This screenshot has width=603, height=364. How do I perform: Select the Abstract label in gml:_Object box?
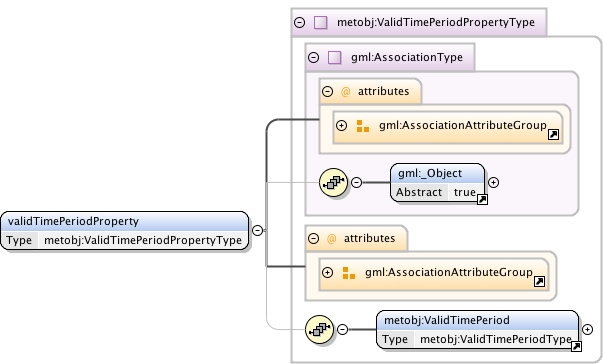click(x=419, y=192)
